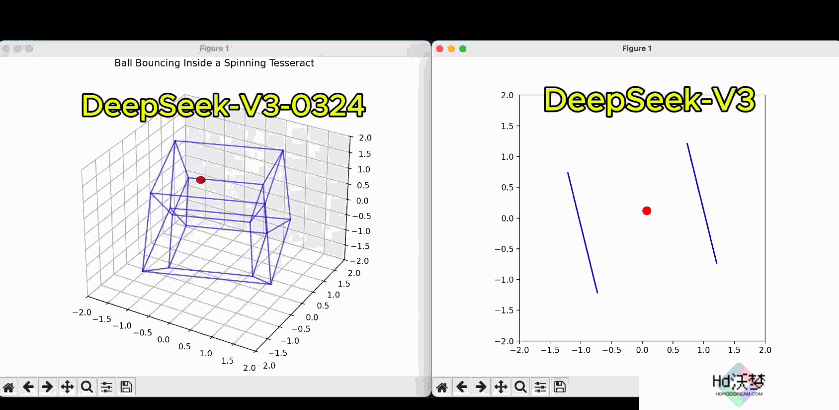Click Back arrow in left tesseract window toolbar
Screen dimensions: 839x410
(x=28, y=386)
